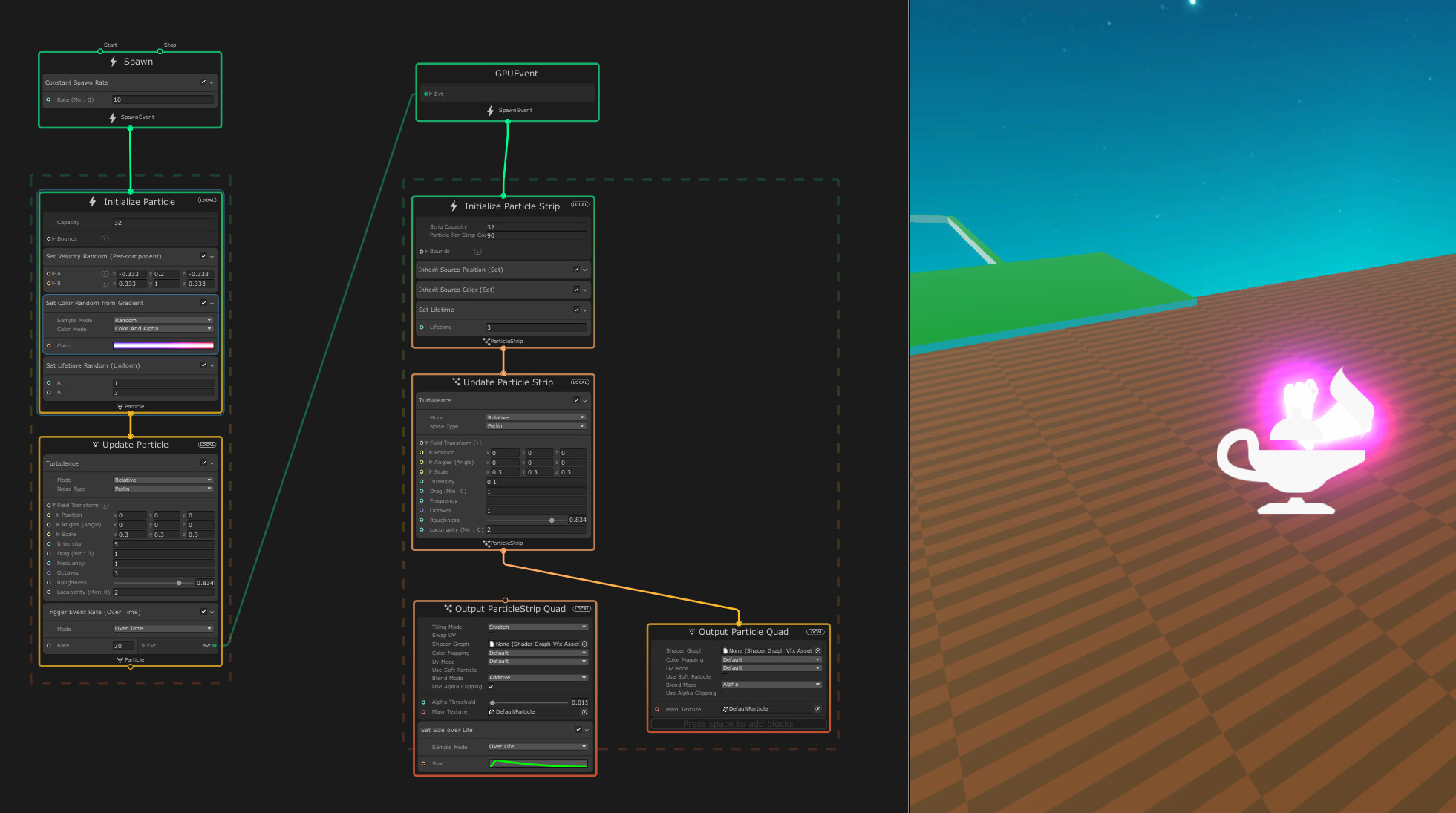This screenshot has height=813, width=1456.
Task: Click the Rate input field in the Spawn node
Action: [x=163, y=99]
